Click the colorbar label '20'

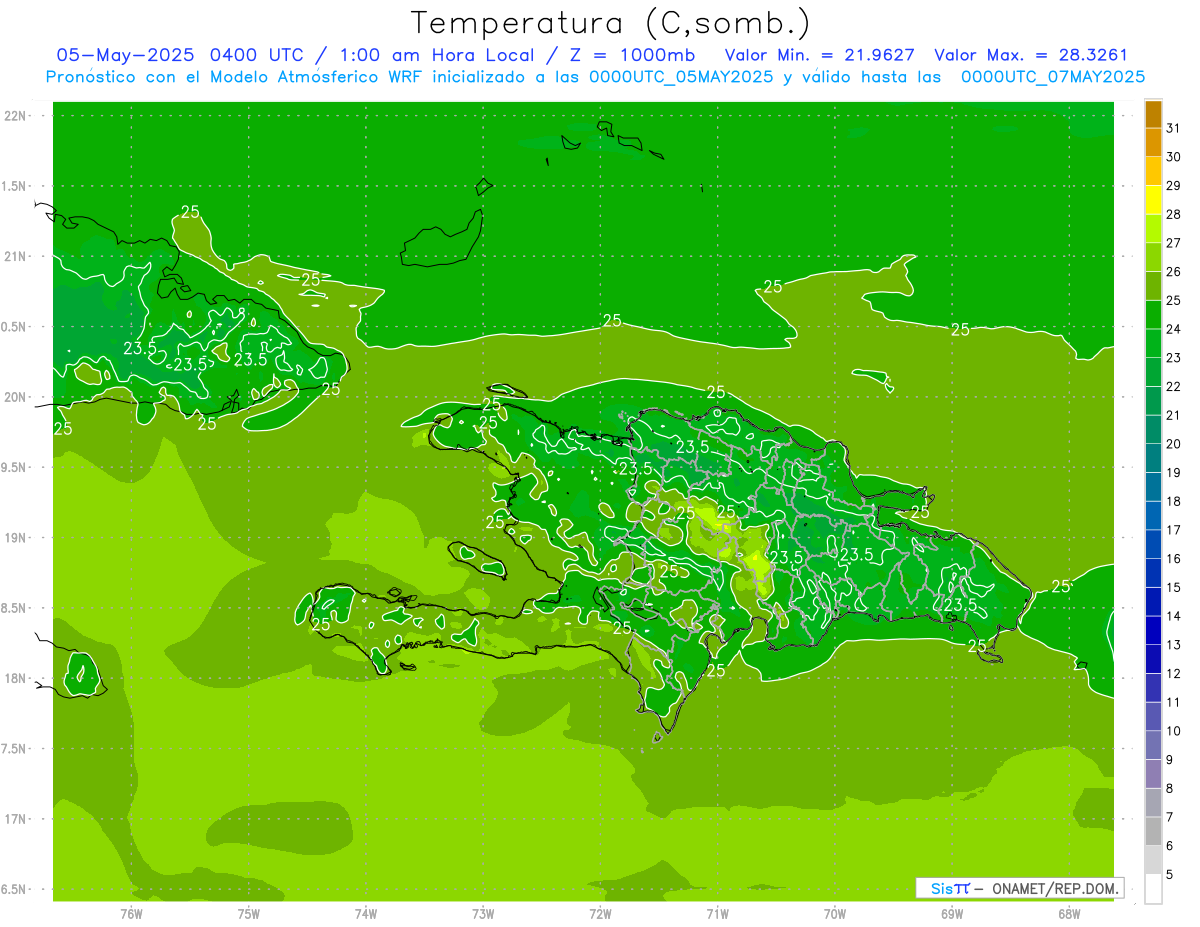1174,444
